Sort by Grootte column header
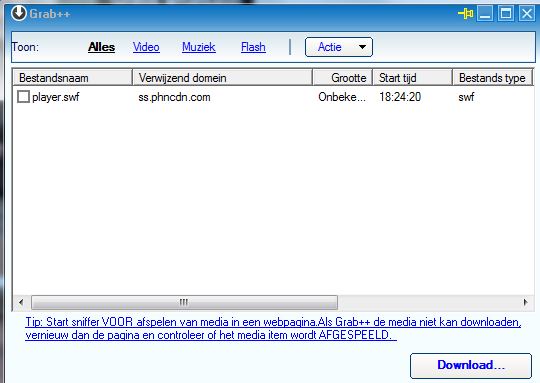The width and height of the screenshot is (540, 383). 343,78
